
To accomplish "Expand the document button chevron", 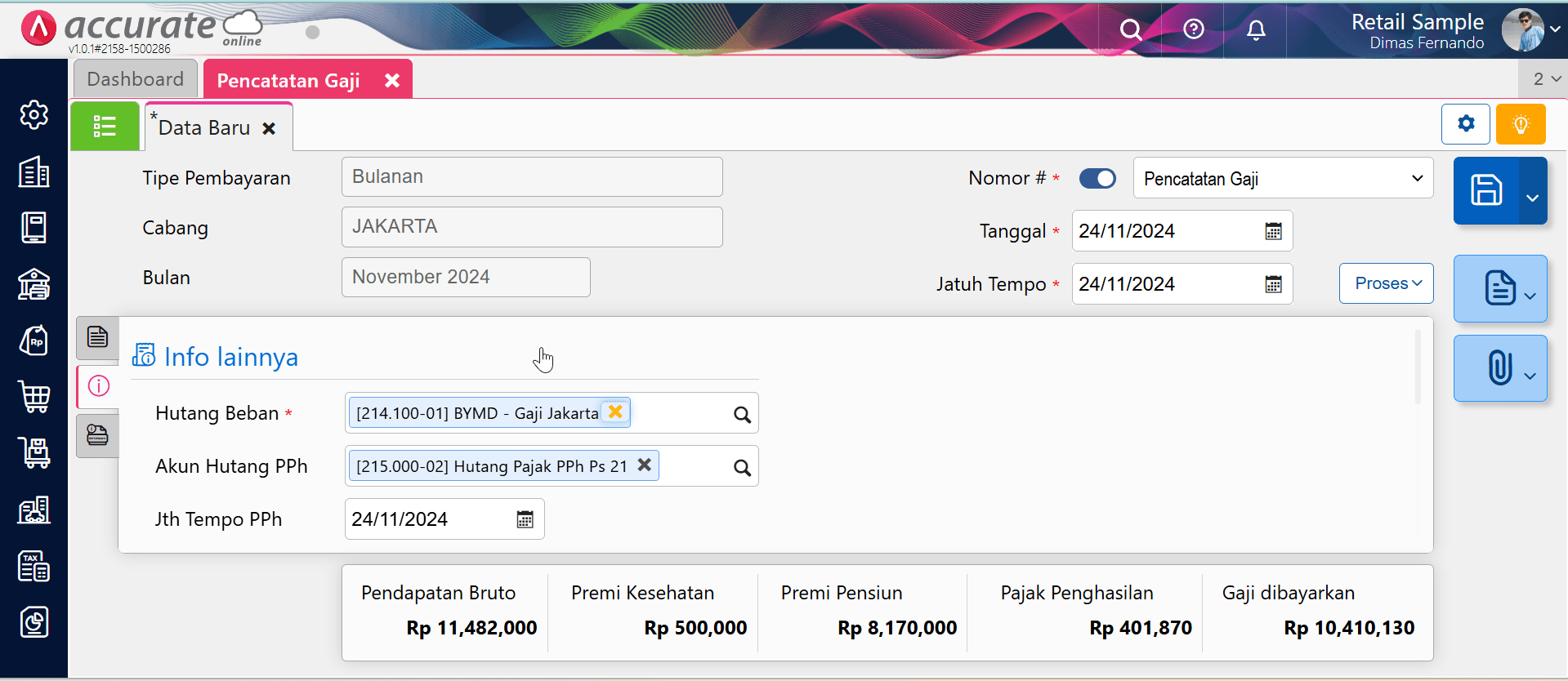I will (1530, 296).
